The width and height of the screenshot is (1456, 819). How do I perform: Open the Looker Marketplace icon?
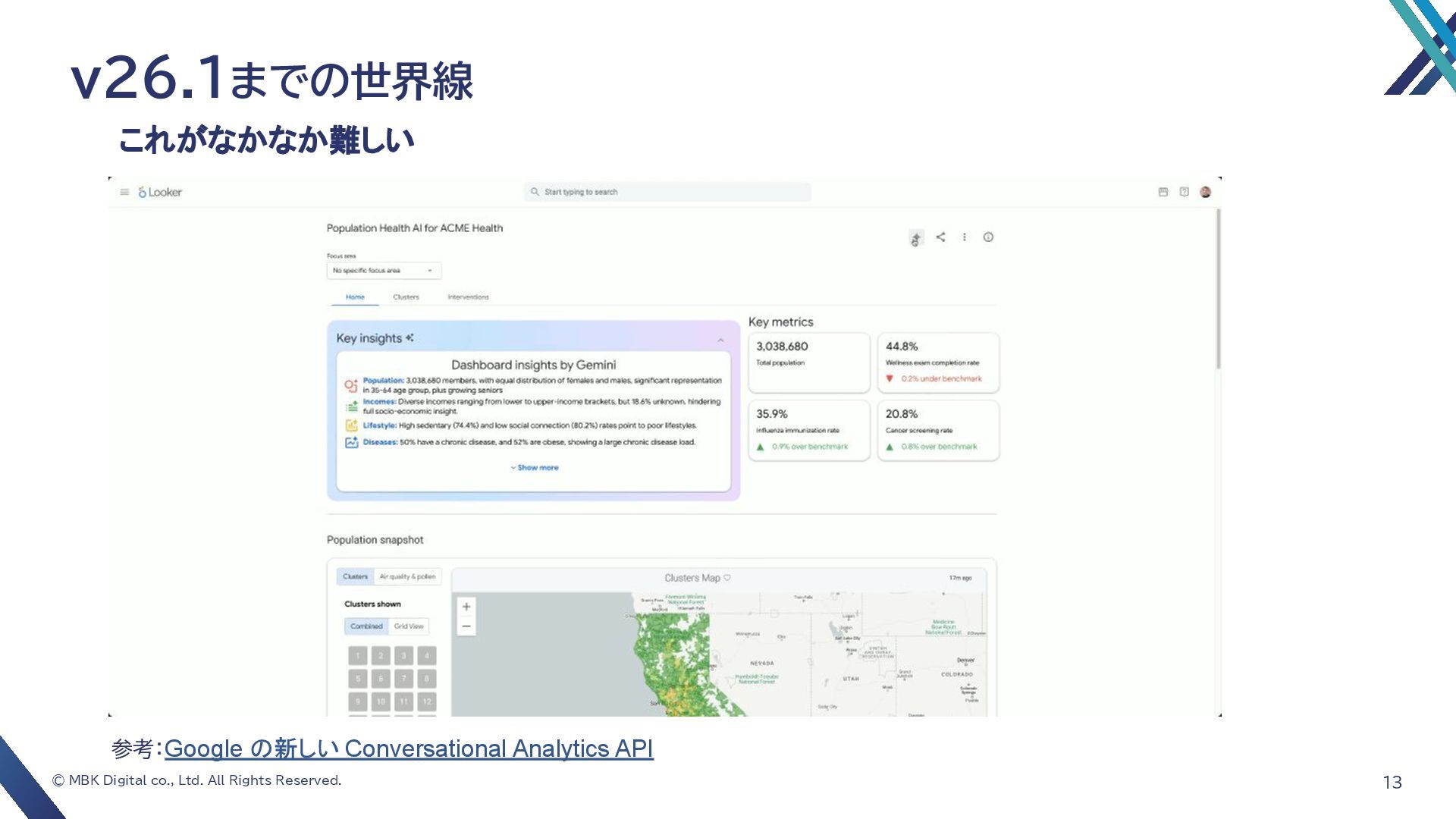(x=1163, y=192)
